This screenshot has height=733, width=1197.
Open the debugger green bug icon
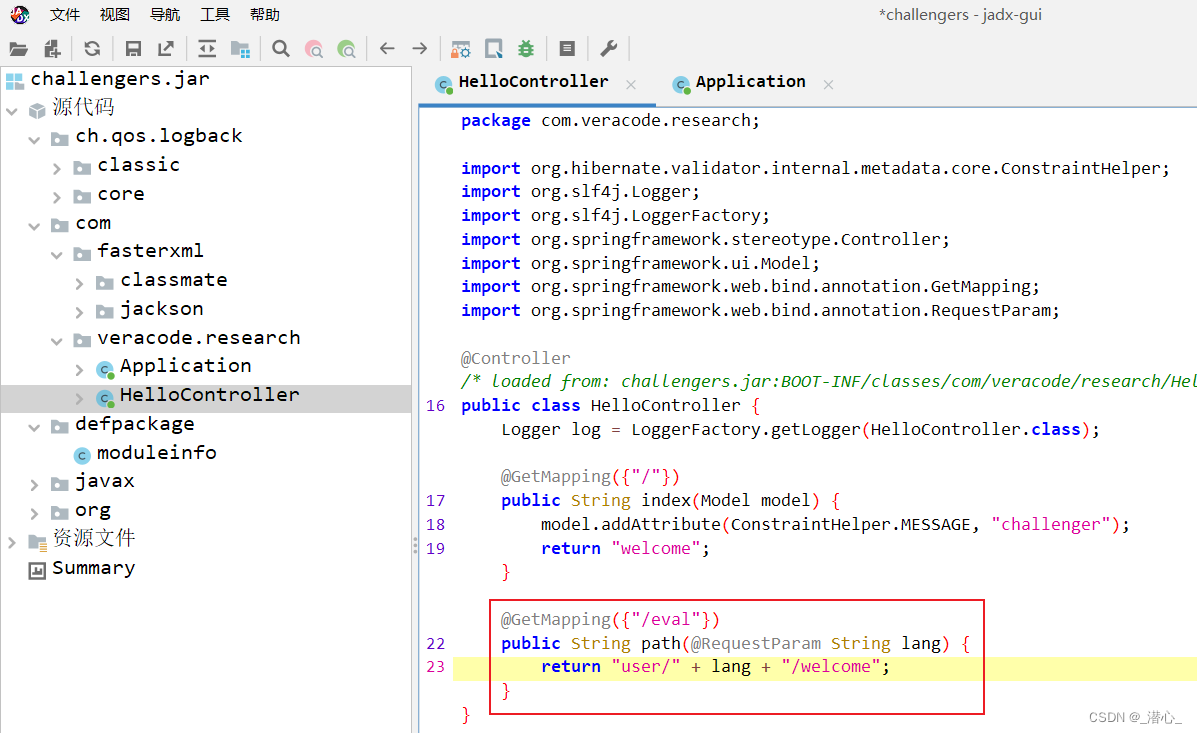[526, 49]
